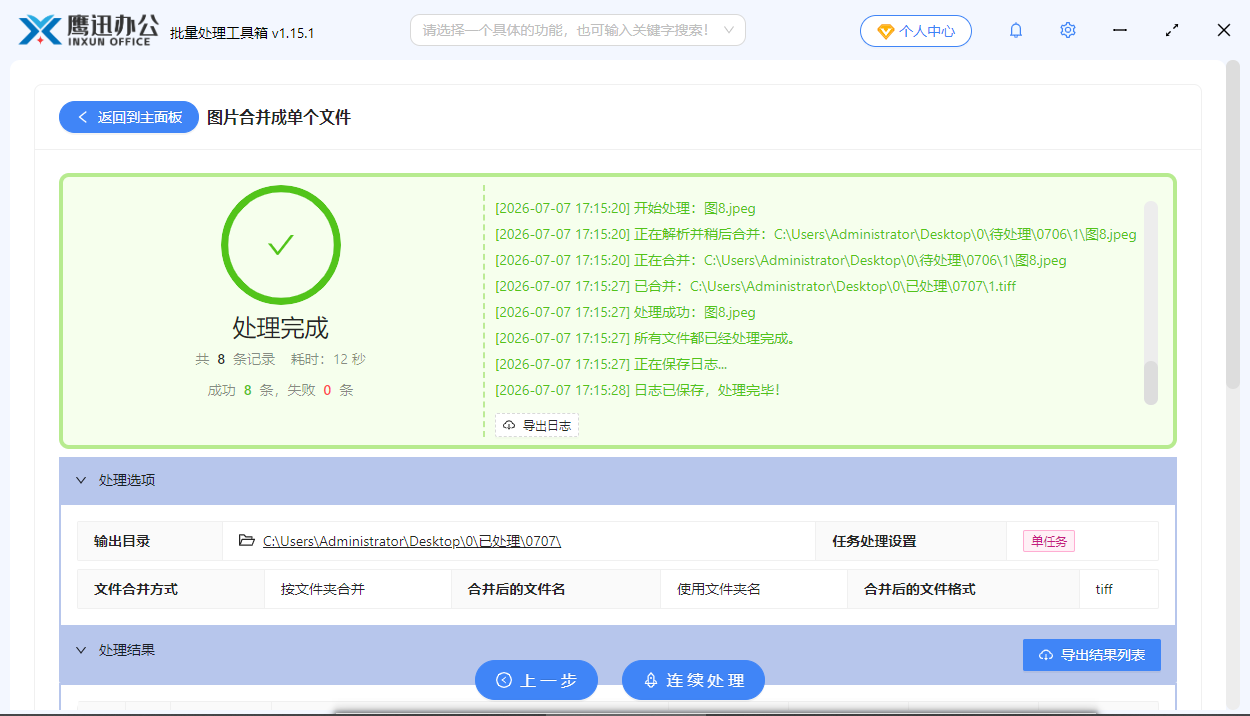The width and height of the screenshot is (1250, 716).
Task: Click the folder icon beside the output path
Action: 247,541
